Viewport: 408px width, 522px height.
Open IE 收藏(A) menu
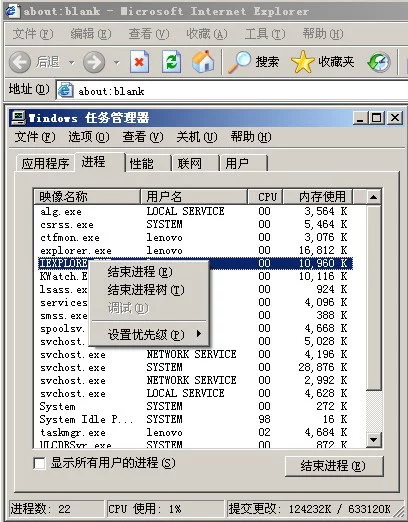207,34
